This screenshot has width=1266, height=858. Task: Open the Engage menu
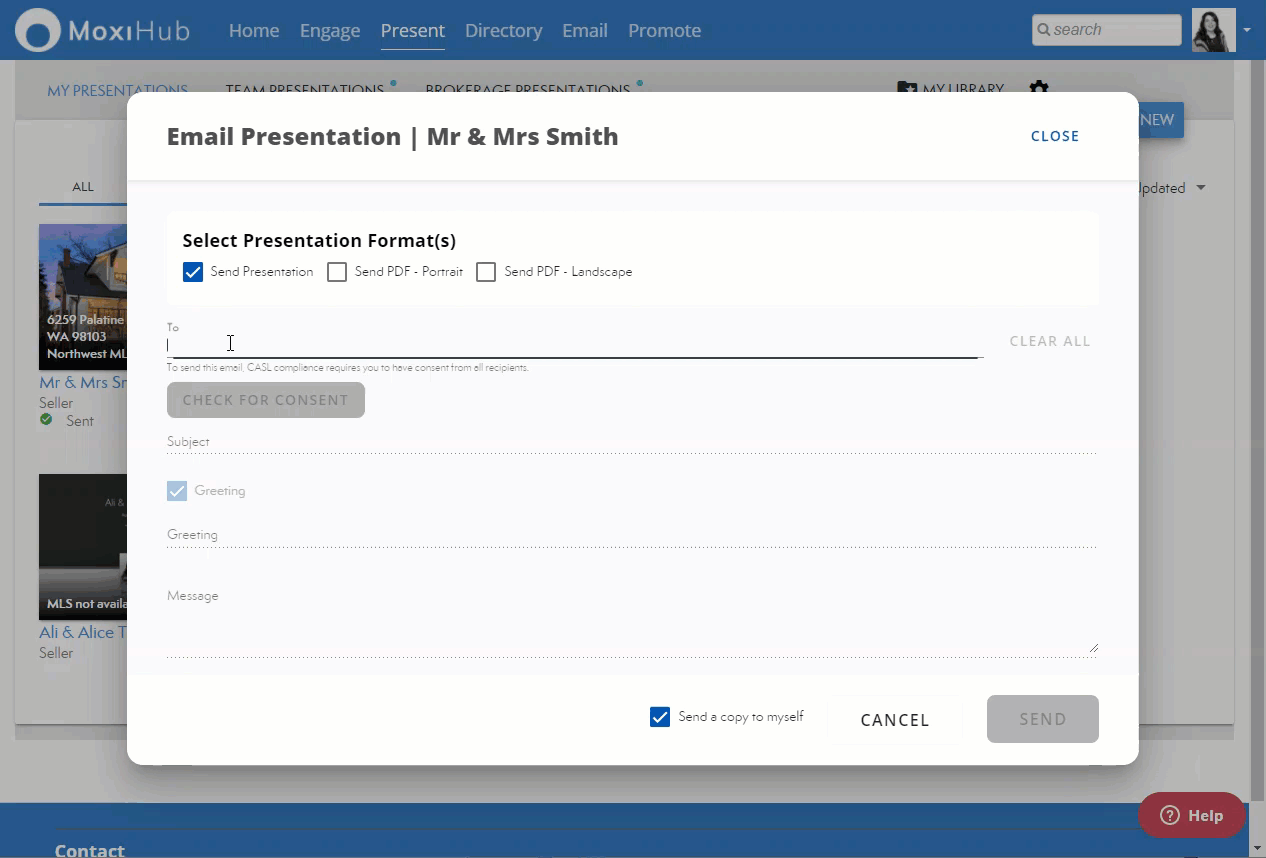coord(330,30)
